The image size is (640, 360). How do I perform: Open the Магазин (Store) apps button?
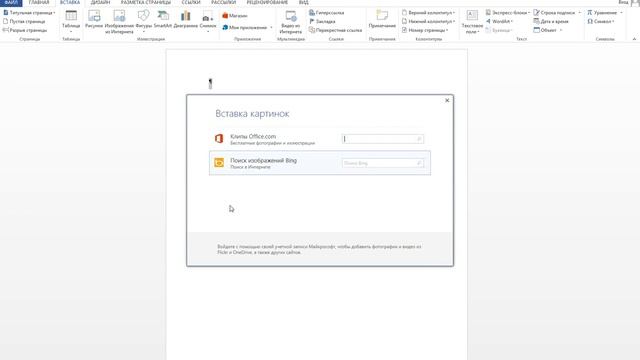pos(235,16)
